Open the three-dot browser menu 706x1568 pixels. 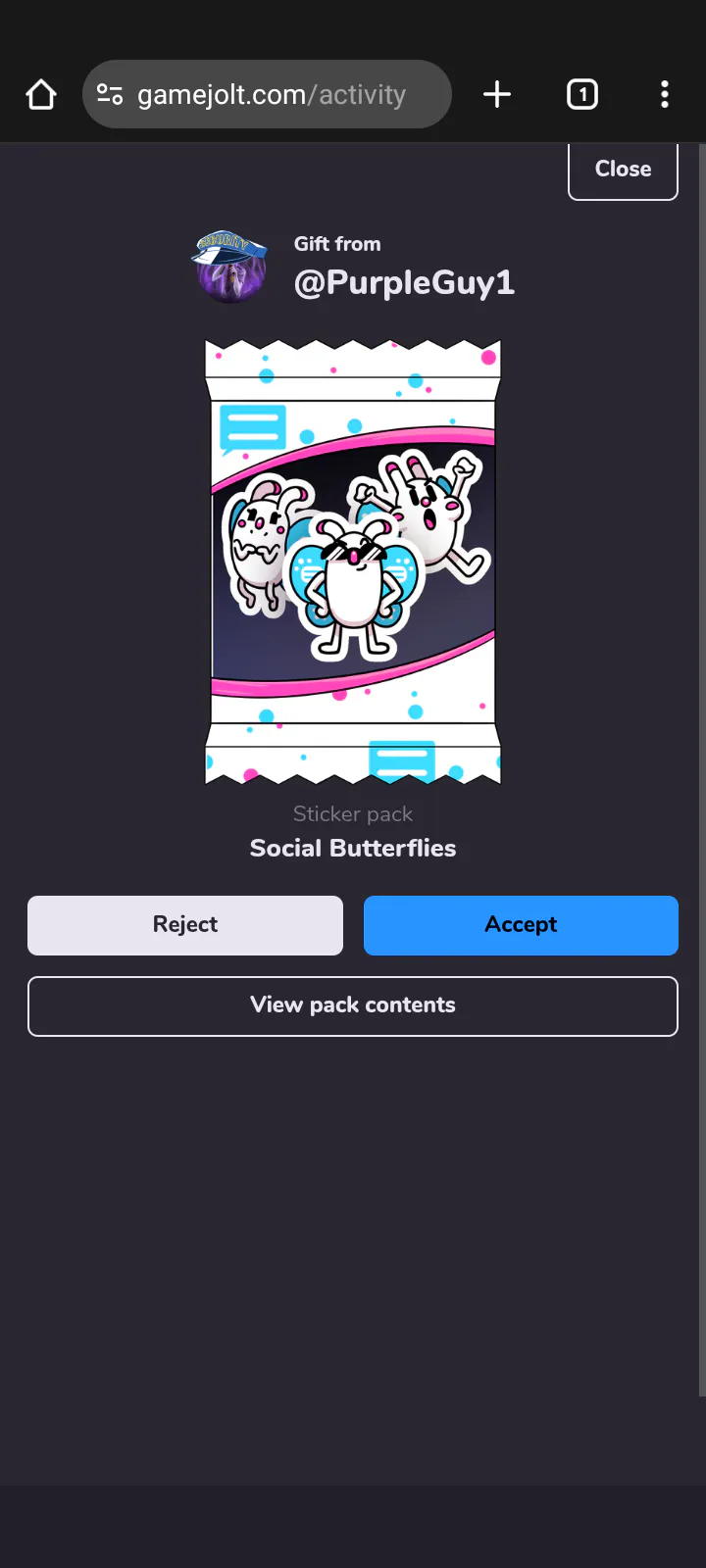point(665,94)
